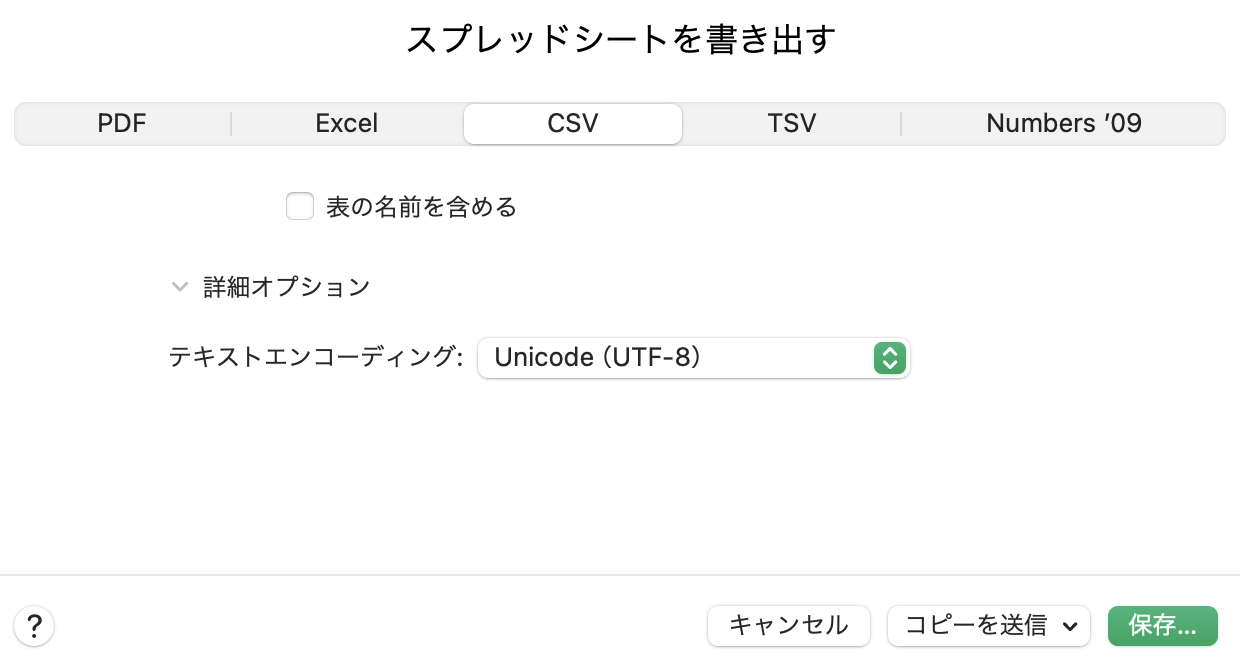
Task: Enable the 表の名前を含める checkbox
Action: [300, 206]
